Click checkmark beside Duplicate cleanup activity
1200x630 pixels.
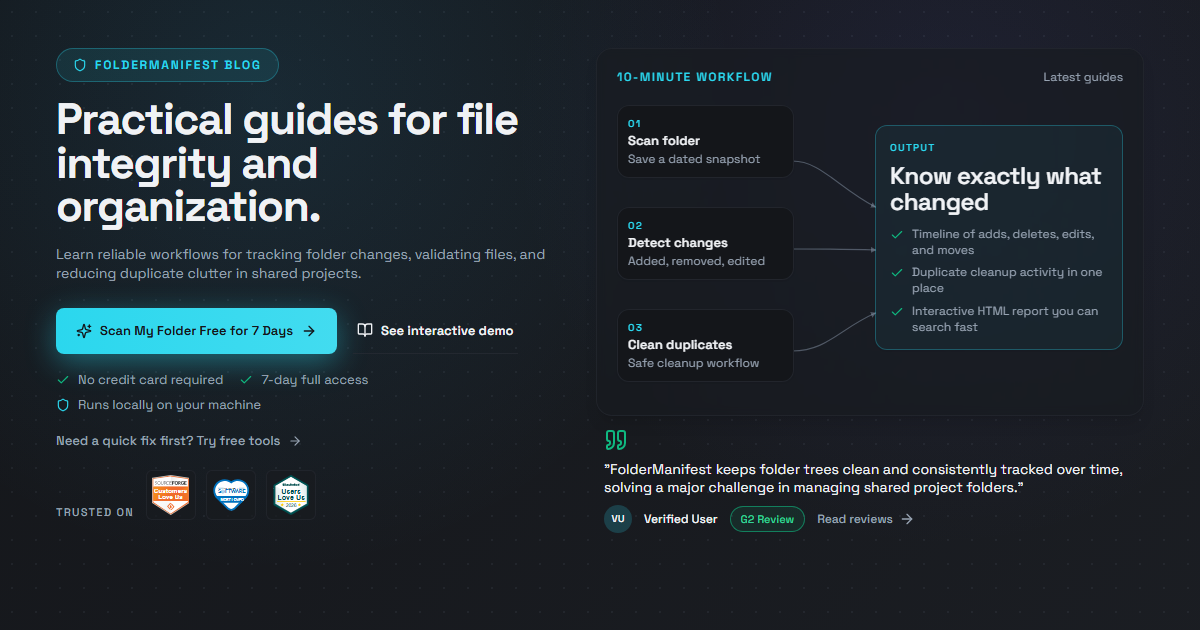tap(897, 272)
